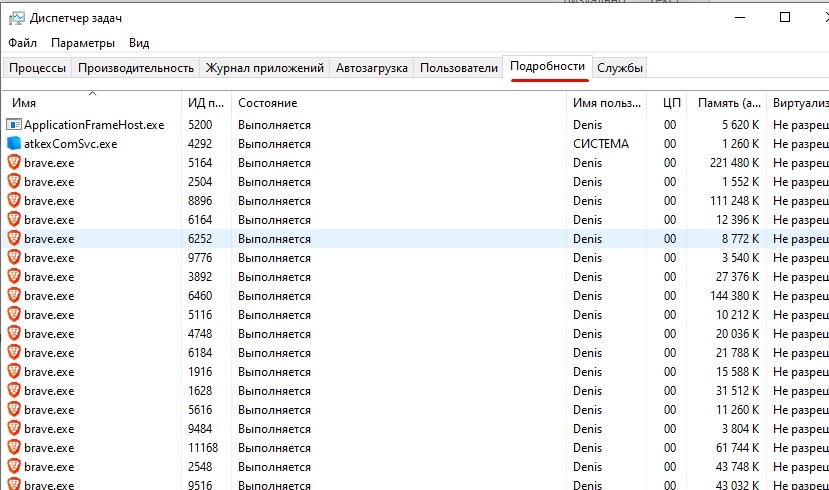Click the Brave icon for PID 1916
Image resolution: width=829 pixels, height=490 pixels.
tap(14, 372)
